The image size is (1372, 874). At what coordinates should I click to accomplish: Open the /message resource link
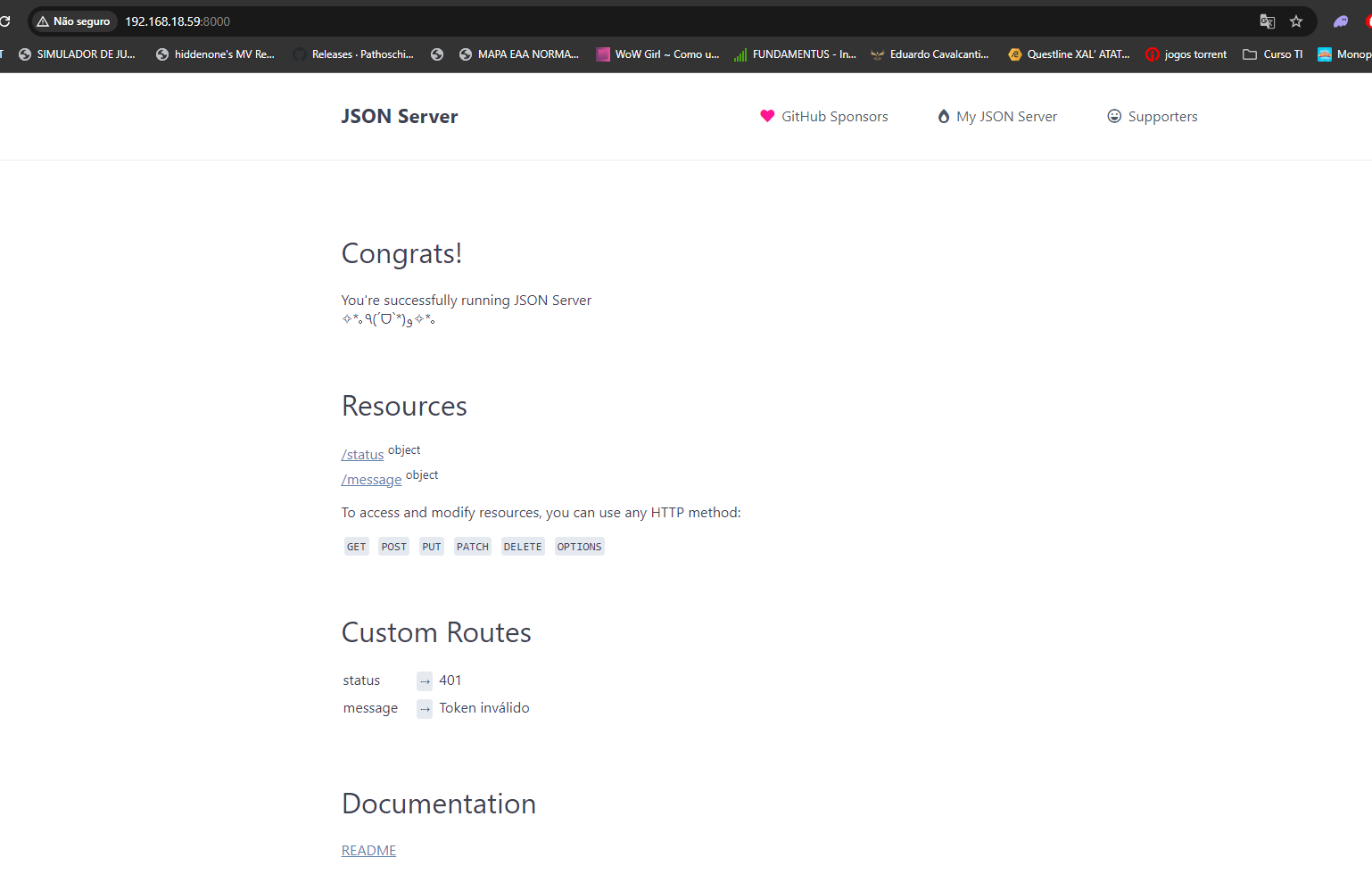click(x=371, y=480)
